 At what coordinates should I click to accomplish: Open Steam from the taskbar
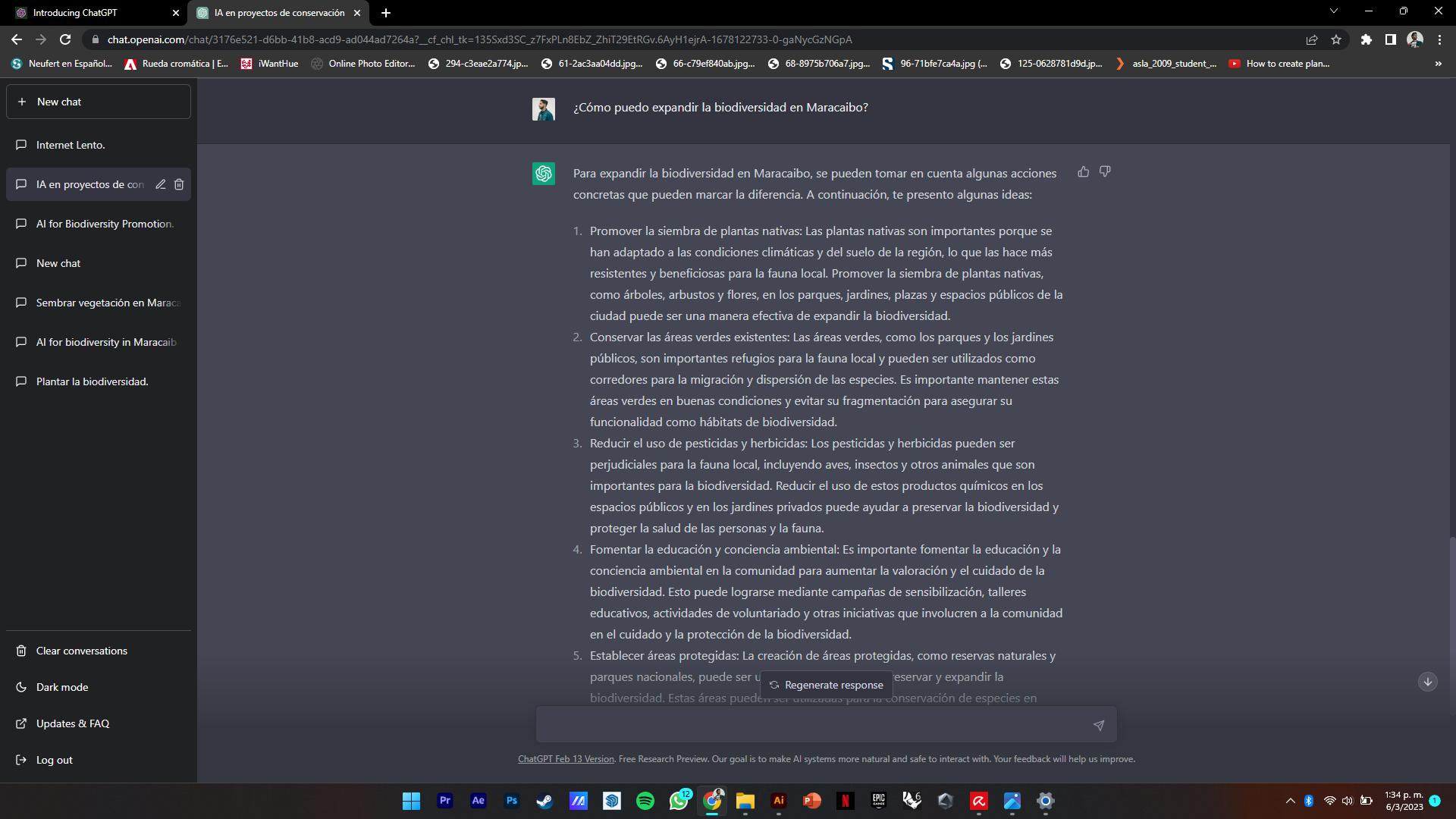[x=545, y=801]
